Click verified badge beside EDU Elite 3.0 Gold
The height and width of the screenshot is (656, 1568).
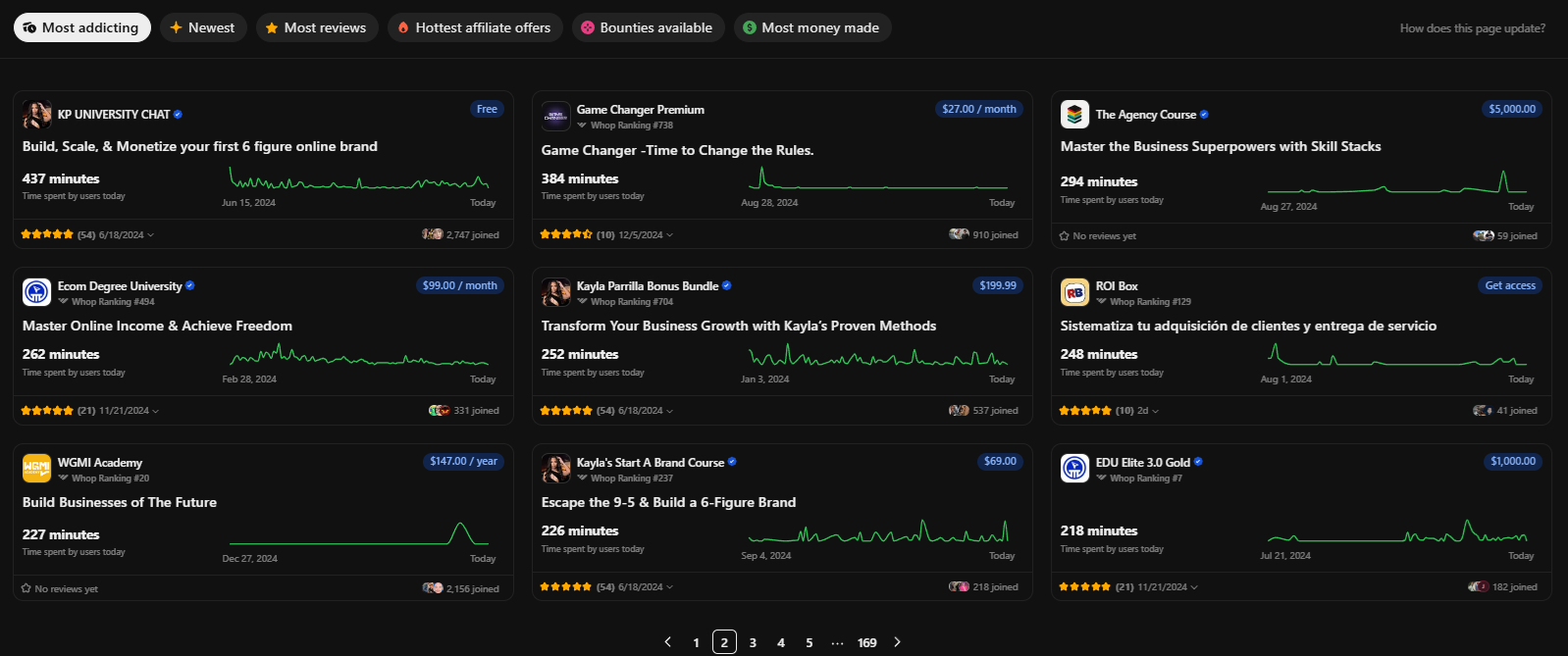1198,463
